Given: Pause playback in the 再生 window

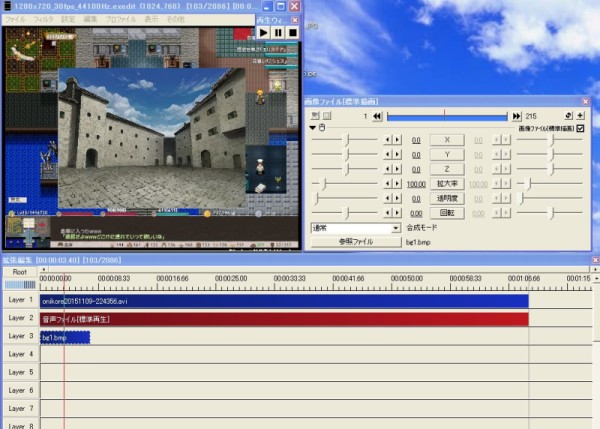Looking at the screenshot, I should pos(278,33).
